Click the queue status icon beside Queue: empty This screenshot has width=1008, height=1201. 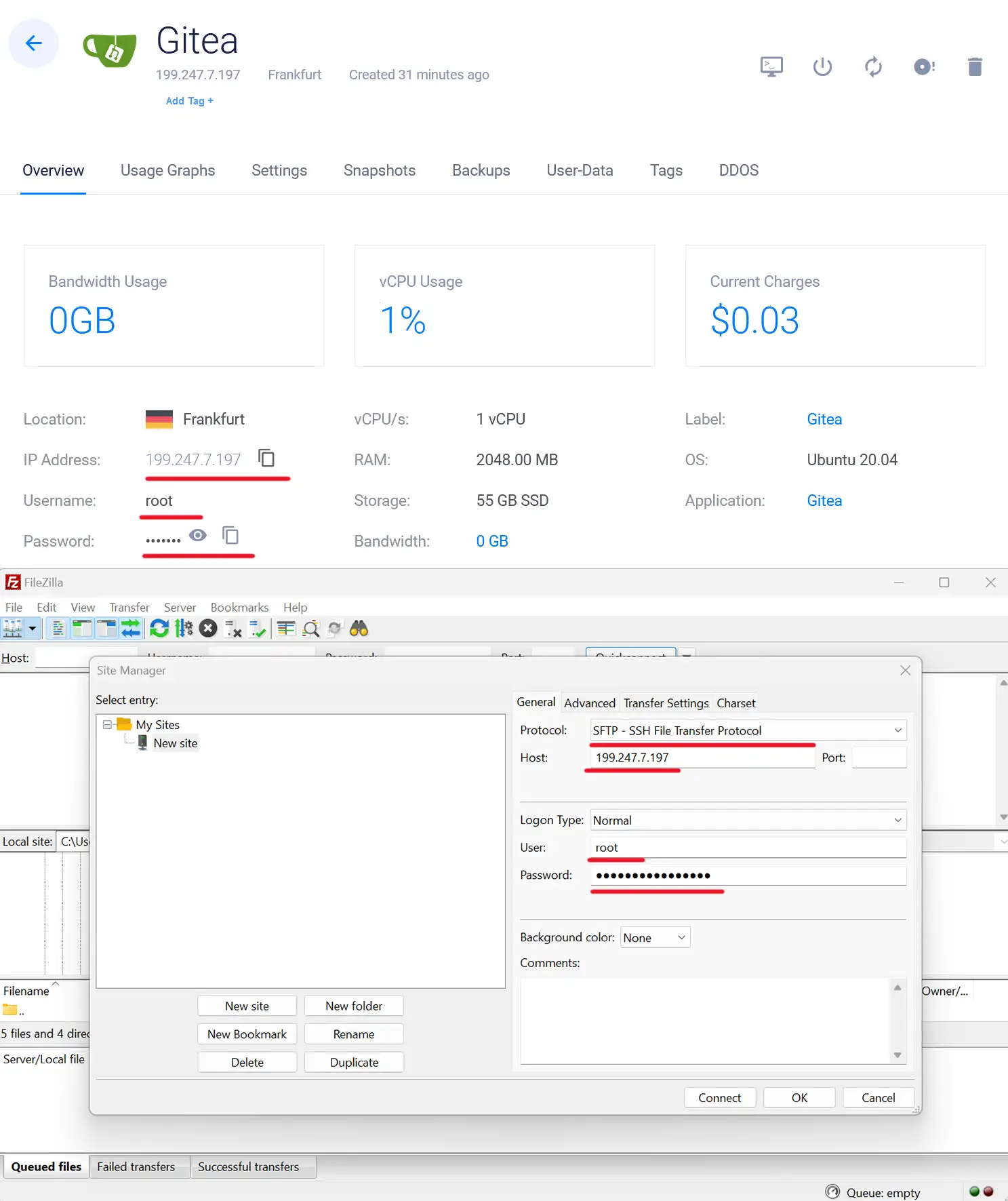point(832,1192)
